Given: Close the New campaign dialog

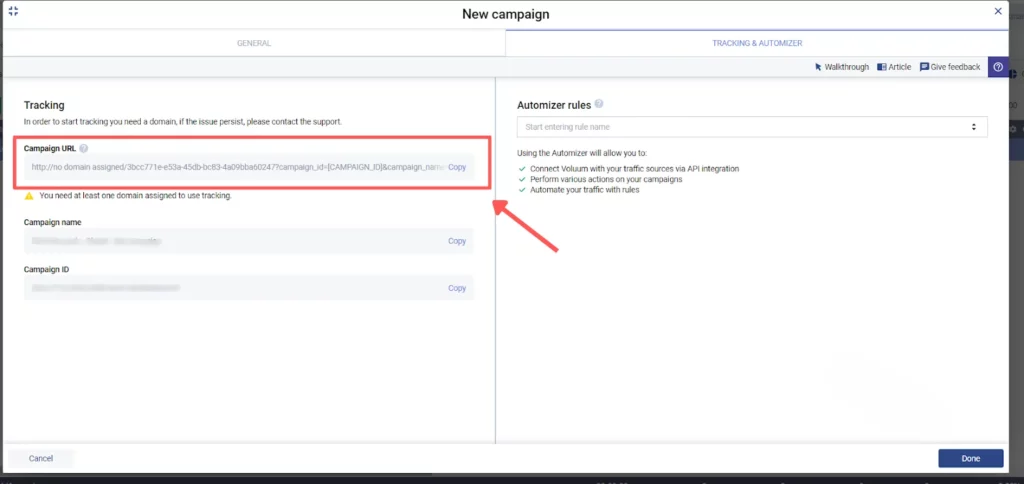Looking at the screenshot, I should pyautogui.click(x=998, y=11).
